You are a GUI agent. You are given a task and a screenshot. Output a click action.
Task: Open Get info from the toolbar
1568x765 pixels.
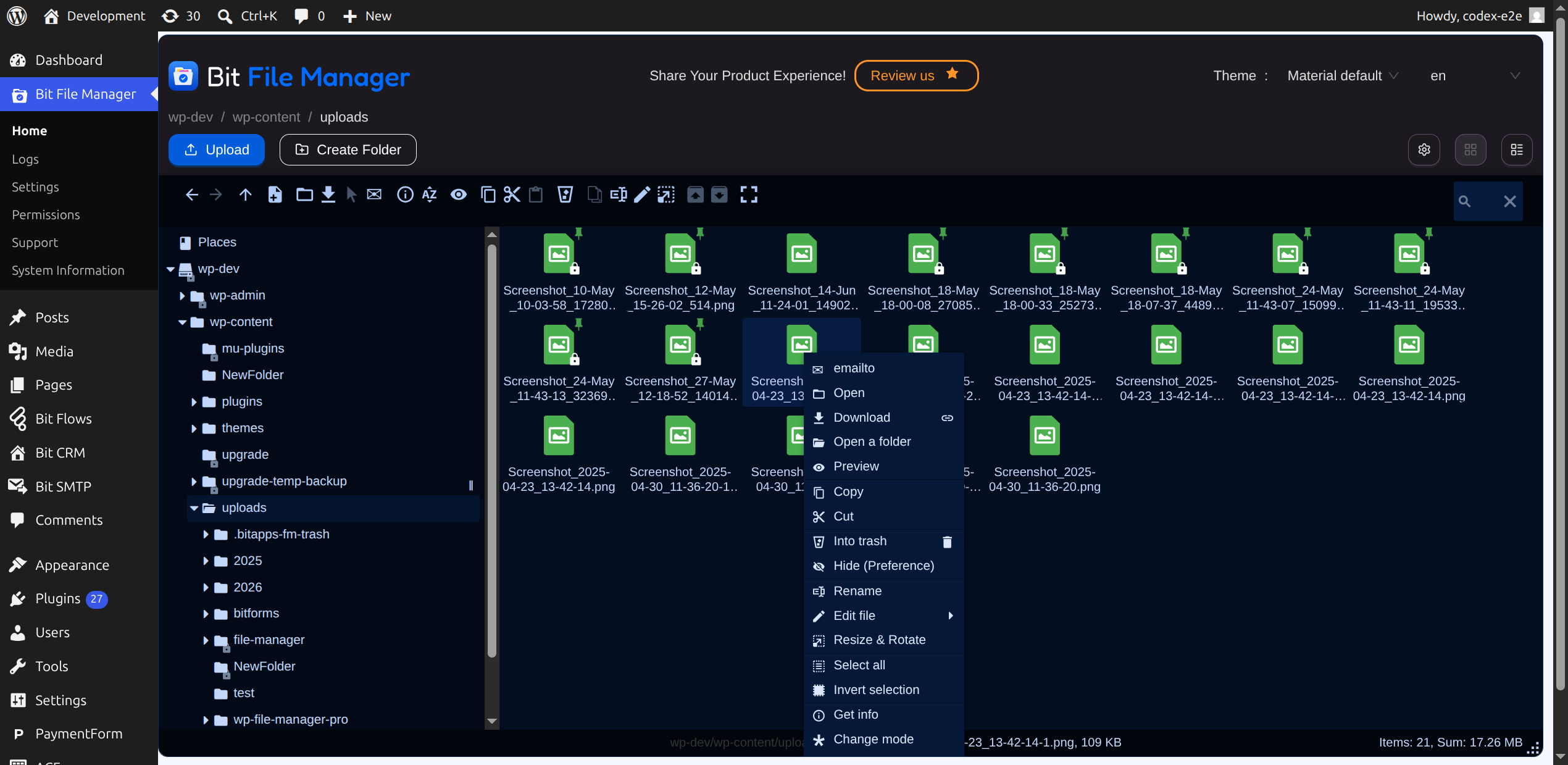(x=405, y=195)
